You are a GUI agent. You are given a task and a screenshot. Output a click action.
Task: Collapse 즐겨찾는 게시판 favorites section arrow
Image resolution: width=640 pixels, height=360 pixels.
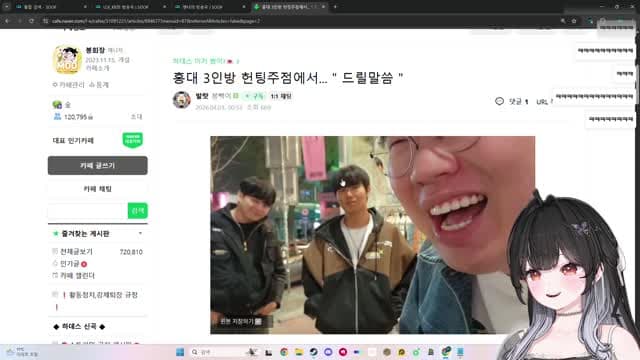pos(140,233)
